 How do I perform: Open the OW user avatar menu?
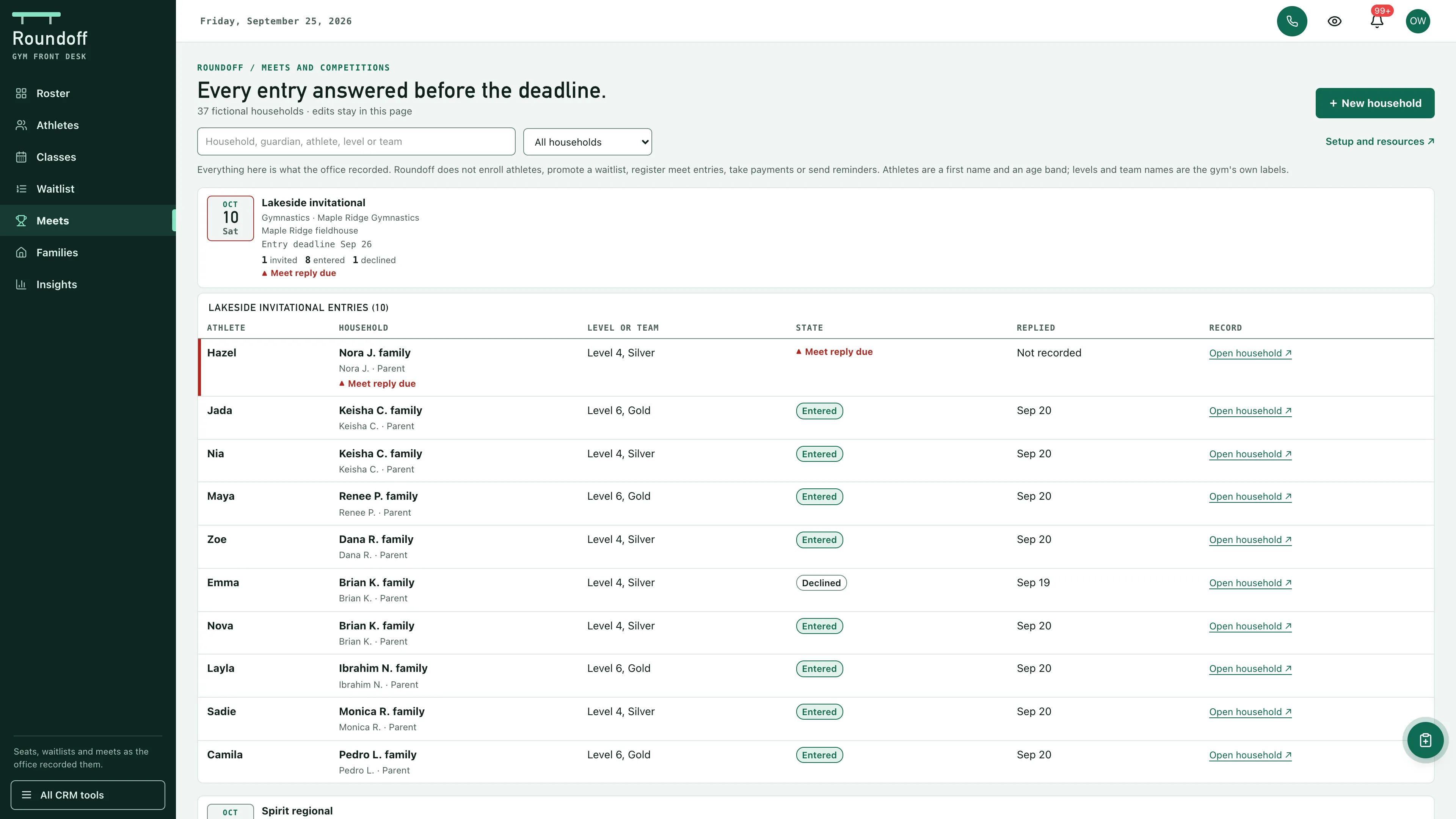1418,21
